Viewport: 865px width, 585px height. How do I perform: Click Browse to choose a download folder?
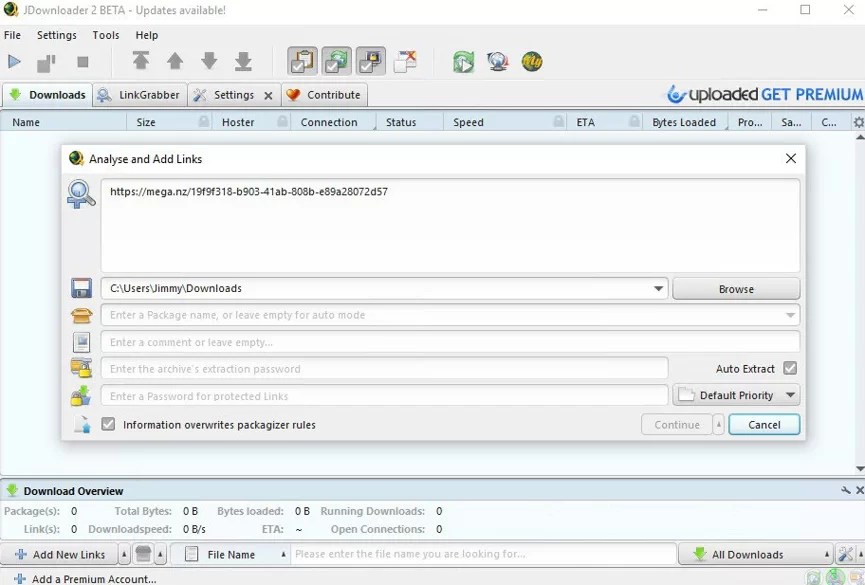coord(736,288)
